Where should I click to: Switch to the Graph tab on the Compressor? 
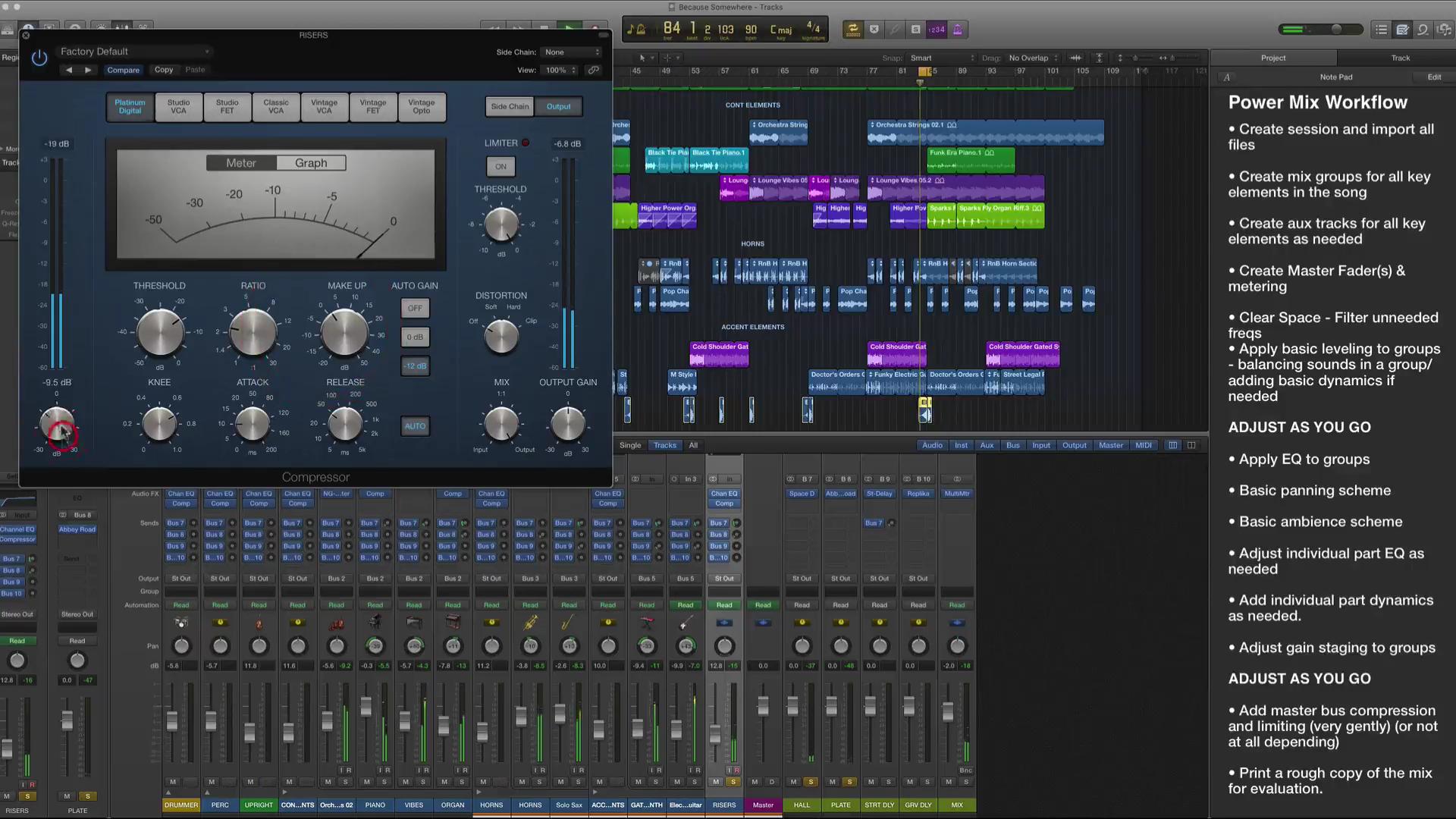pyautogui.click(x=311, y=162)
